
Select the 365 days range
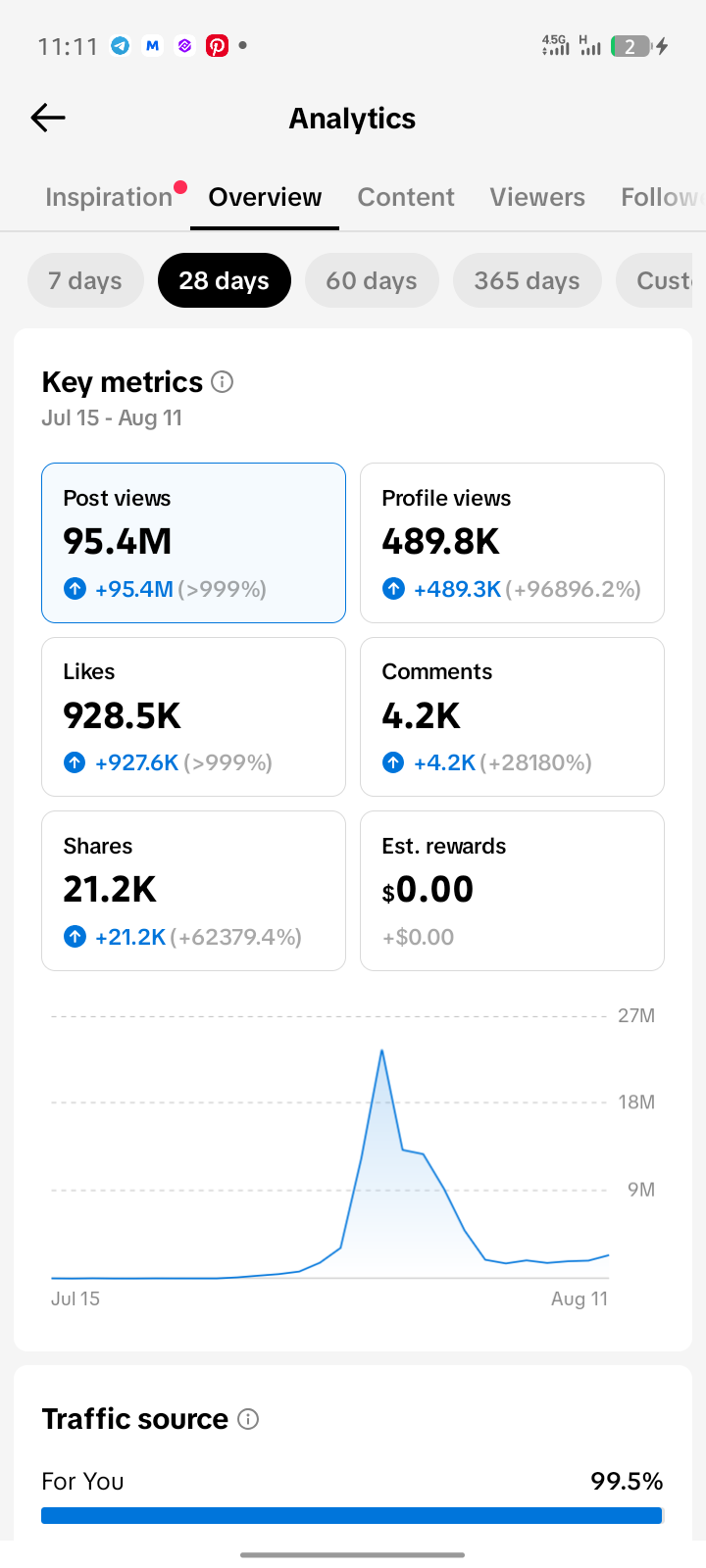click(x=528, y=280)
